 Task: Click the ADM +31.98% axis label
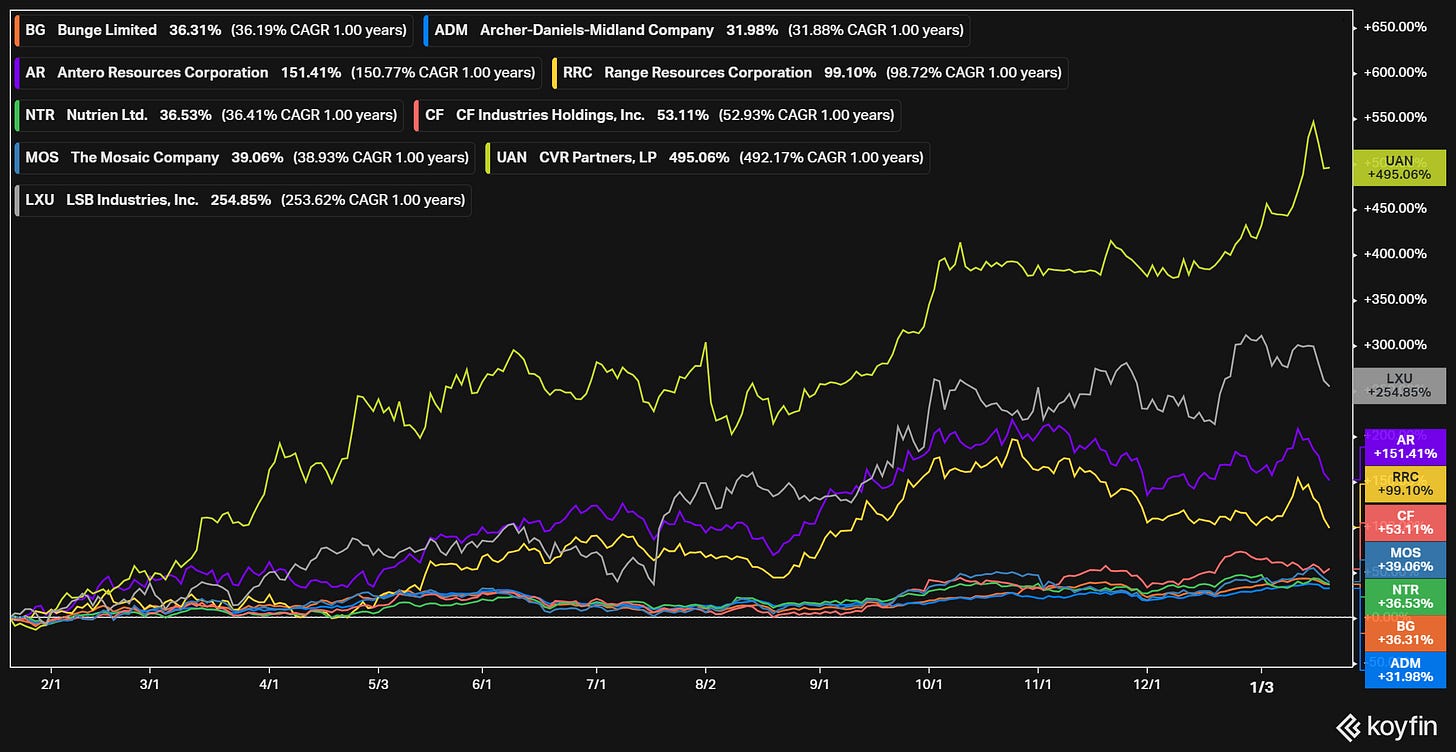pos(1405,670)
